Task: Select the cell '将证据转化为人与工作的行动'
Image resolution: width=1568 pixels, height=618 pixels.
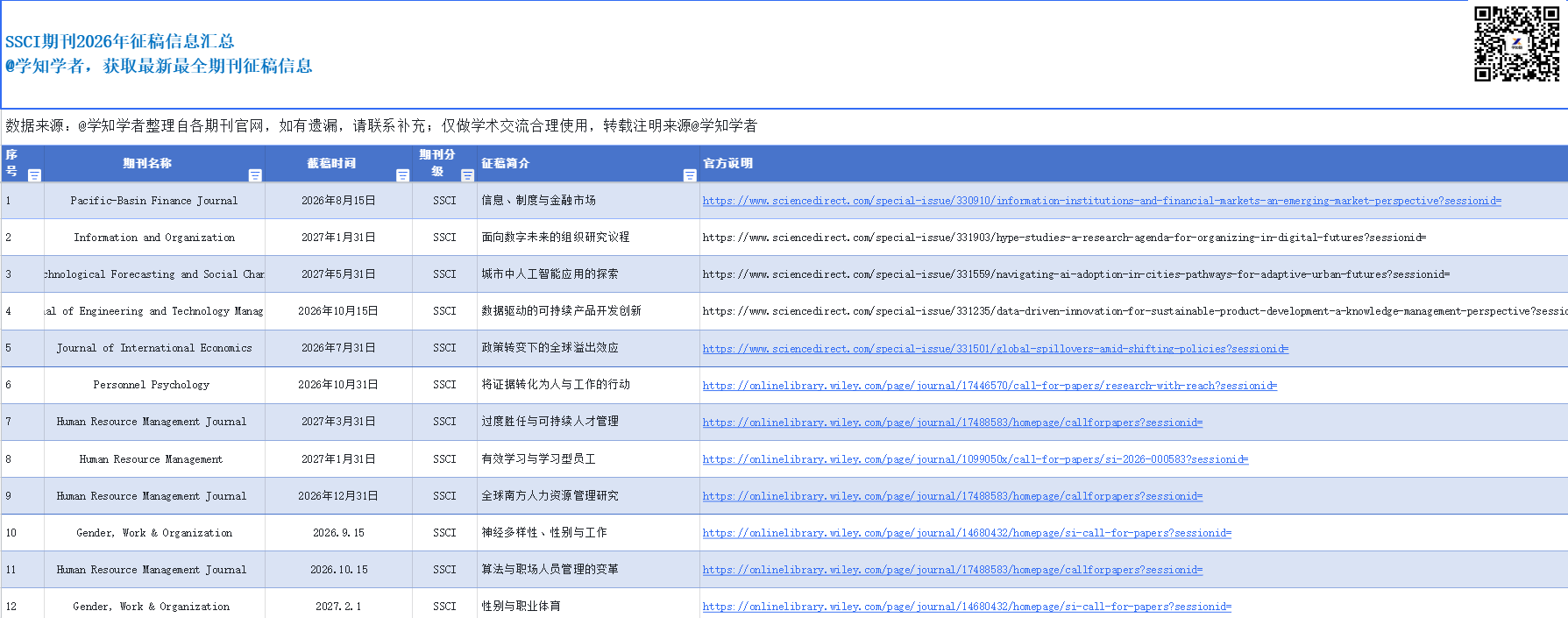Action: (588, 385)
